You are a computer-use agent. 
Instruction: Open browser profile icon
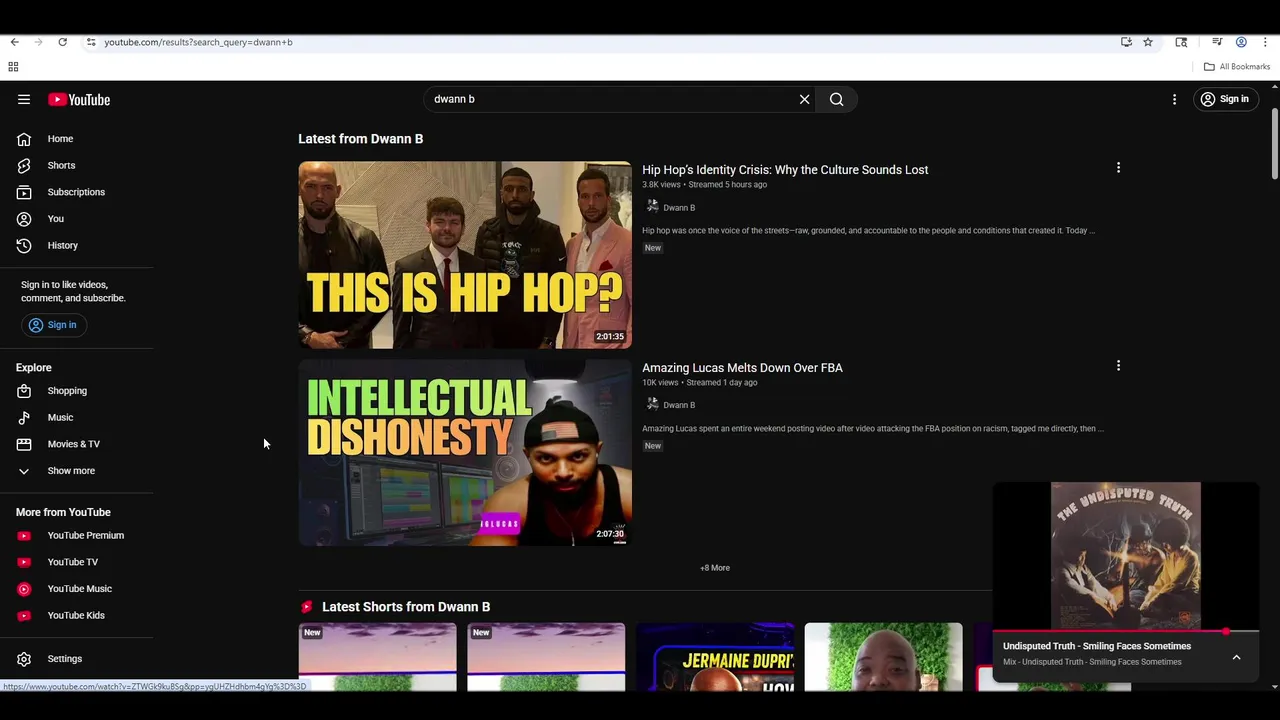tap(1241, 42)
